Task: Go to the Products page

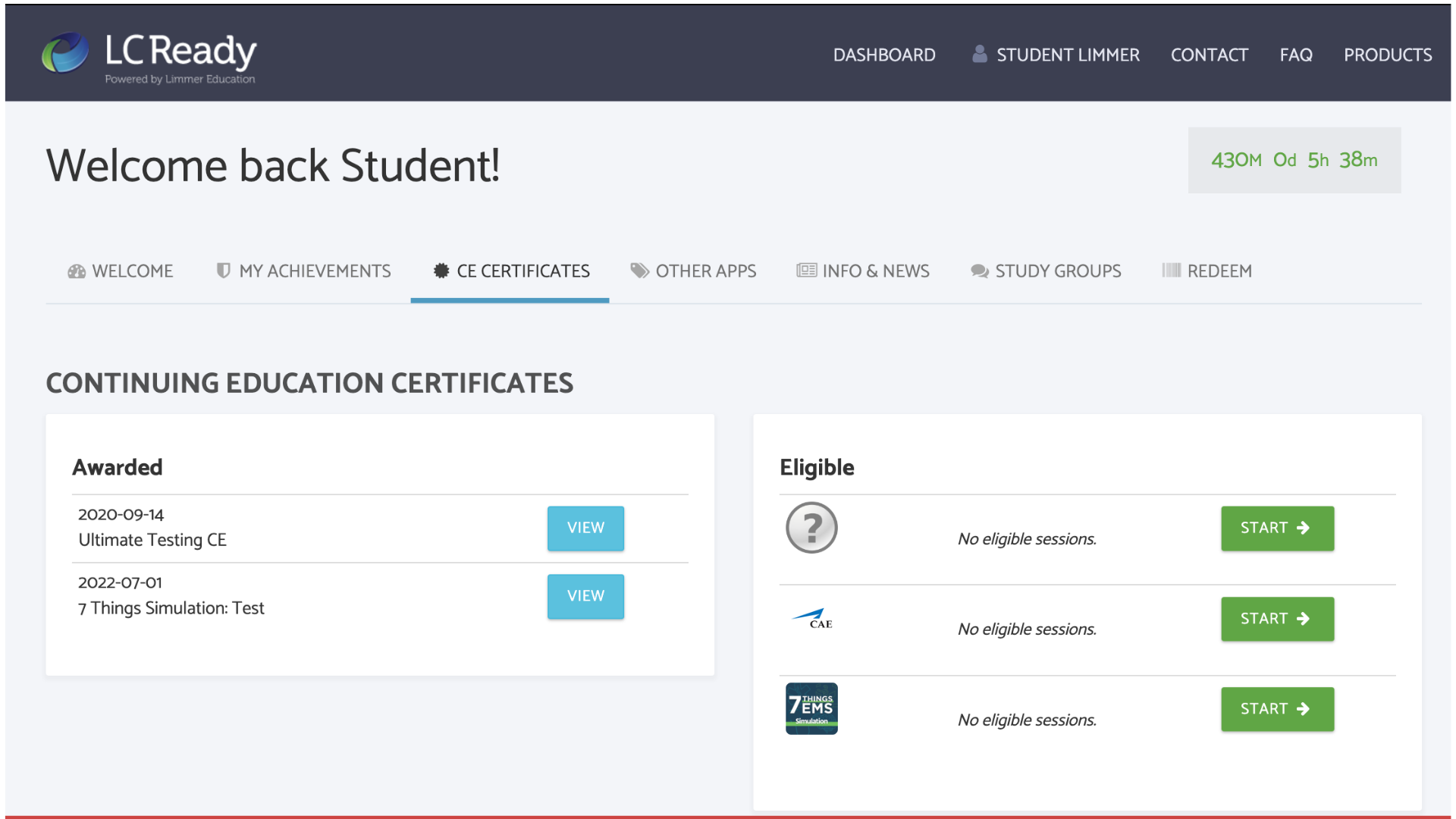Action: click(x=1387, y=55)
